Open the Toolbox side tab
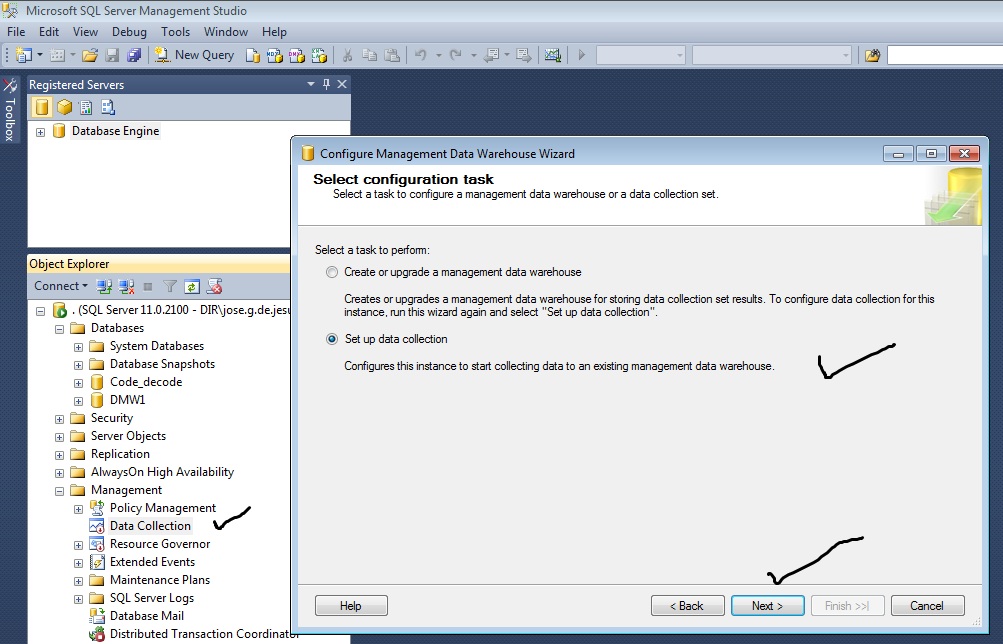Screen dimensions: 1003x644 pyautogui.click(x=10, y=110)
